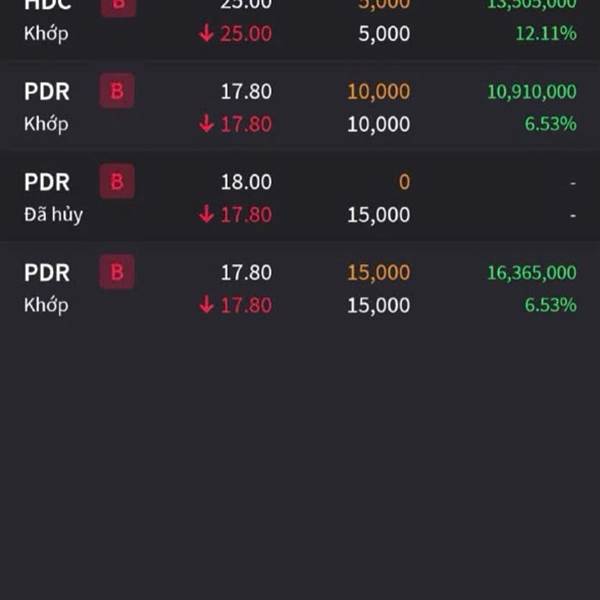Image resolution: width=600 pixels, height=600 pixels.
Task: Select PDR ticker in cancelled order row
Action: click(47, 182)
